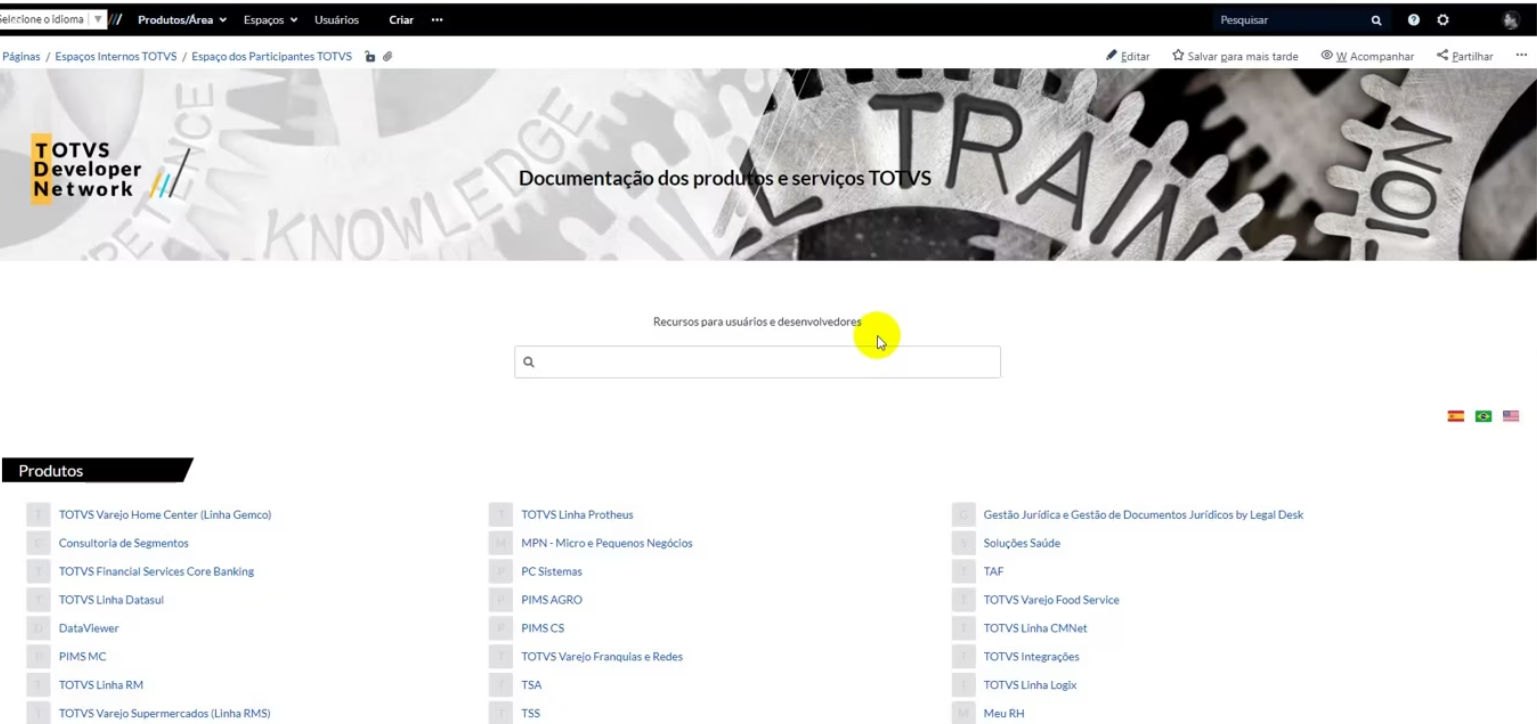Click the icon beside TOTVS Linha Protheus
The height and width of the screenshot is (724, 1537).
(500, 515)
